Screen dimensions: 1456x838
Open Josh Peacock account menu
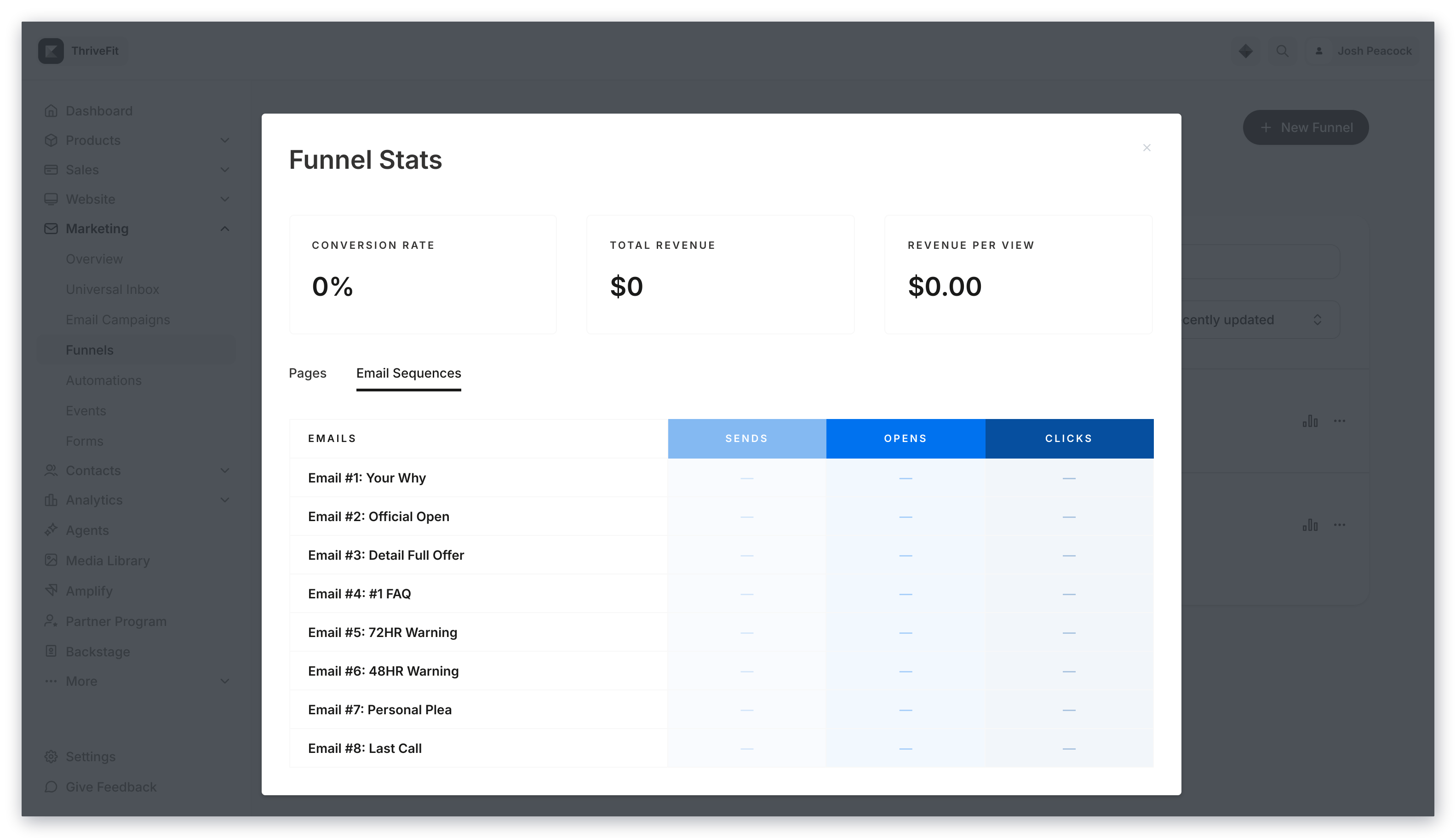pos(1362,51)
